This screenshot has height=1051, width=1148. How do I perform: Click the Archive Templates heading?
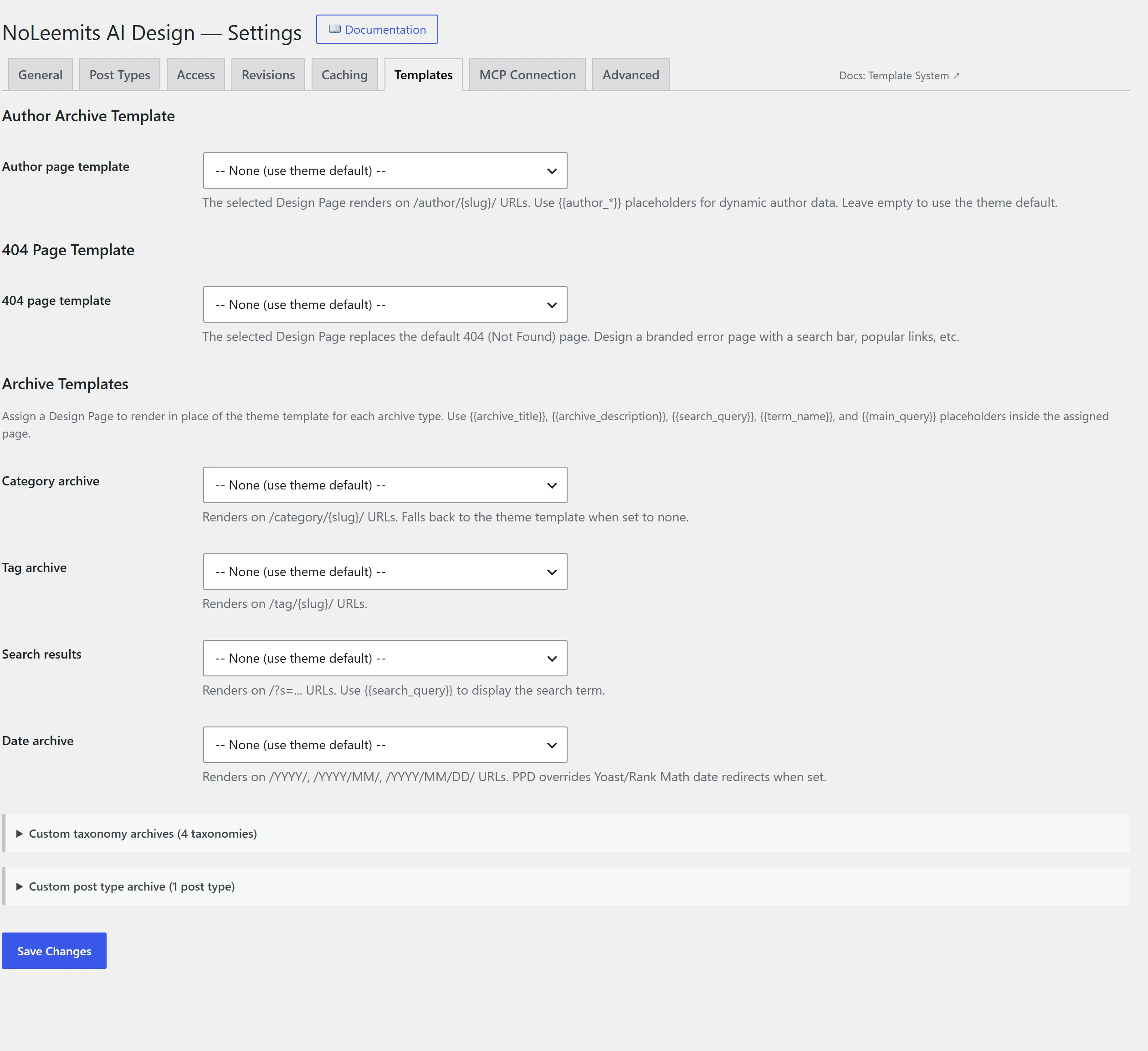(x=65, y=384)
